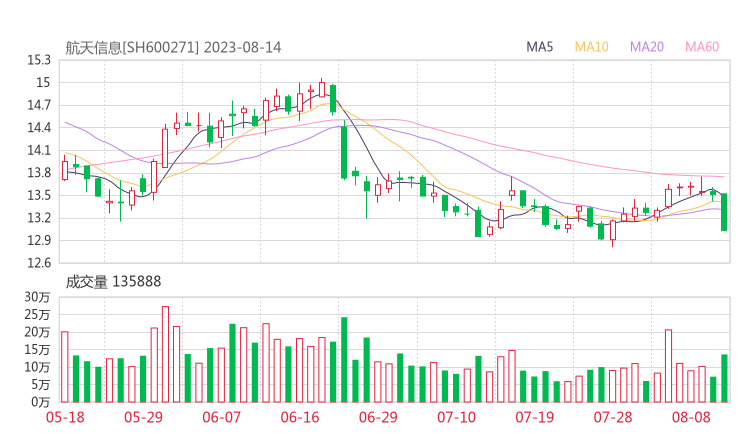Click the large green candlestick after 06-16 peak
This screenshot has height=440, width=740.
click(344, 150)
